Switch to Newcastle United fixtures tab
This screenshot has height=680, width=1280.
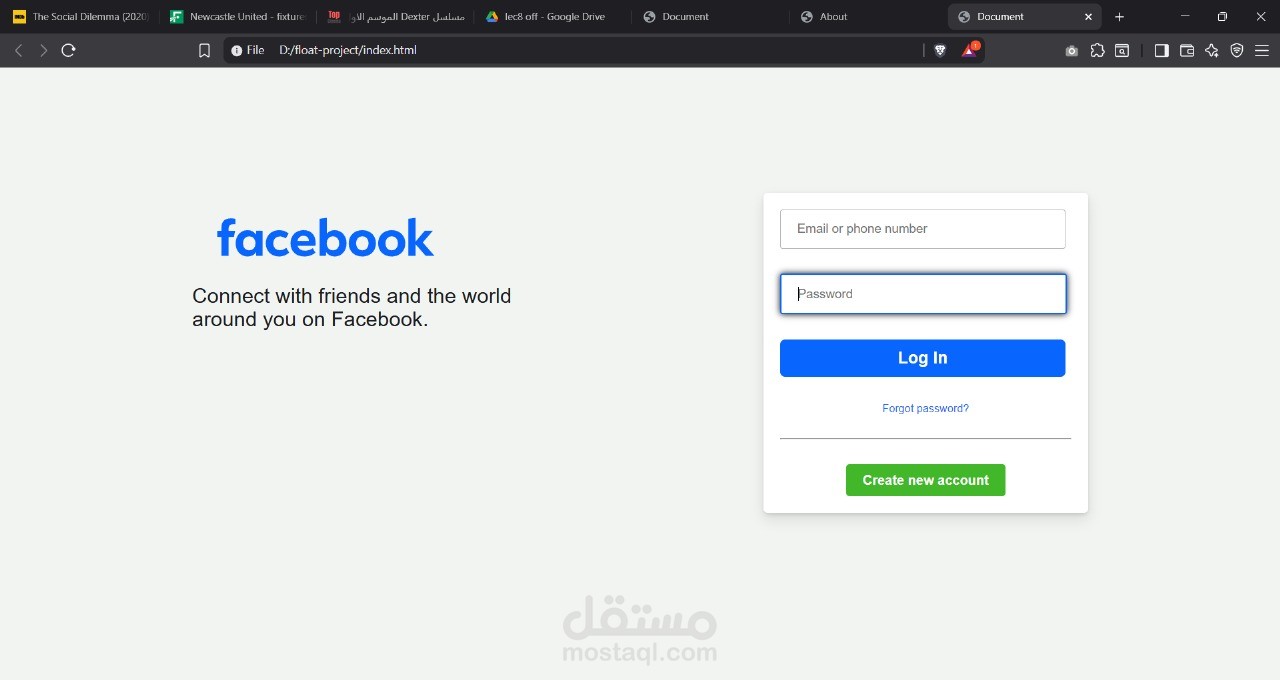tap(238, 17)
